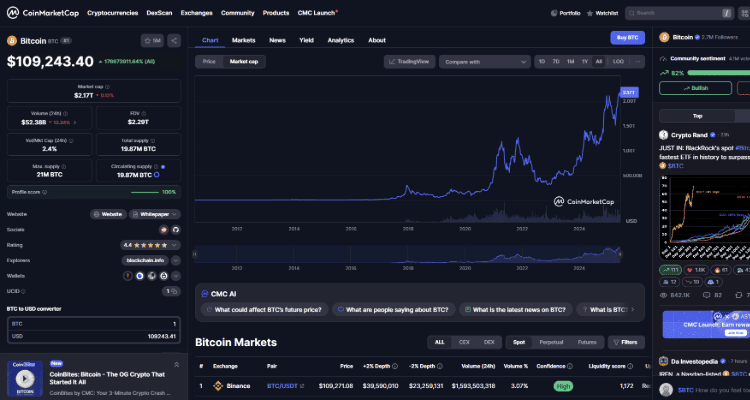The image size is (750, 400).
Task: Show Volume (24h) info icon
Action: [65, 114]
